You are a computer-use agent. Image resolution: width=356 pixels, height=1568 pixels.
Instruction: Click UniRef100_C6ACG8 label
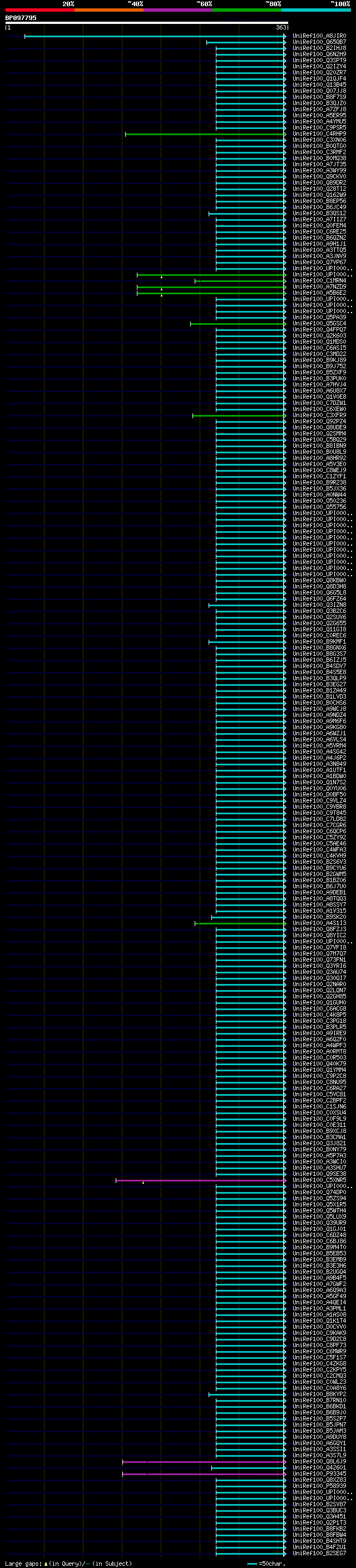(x=319, y=1009)
